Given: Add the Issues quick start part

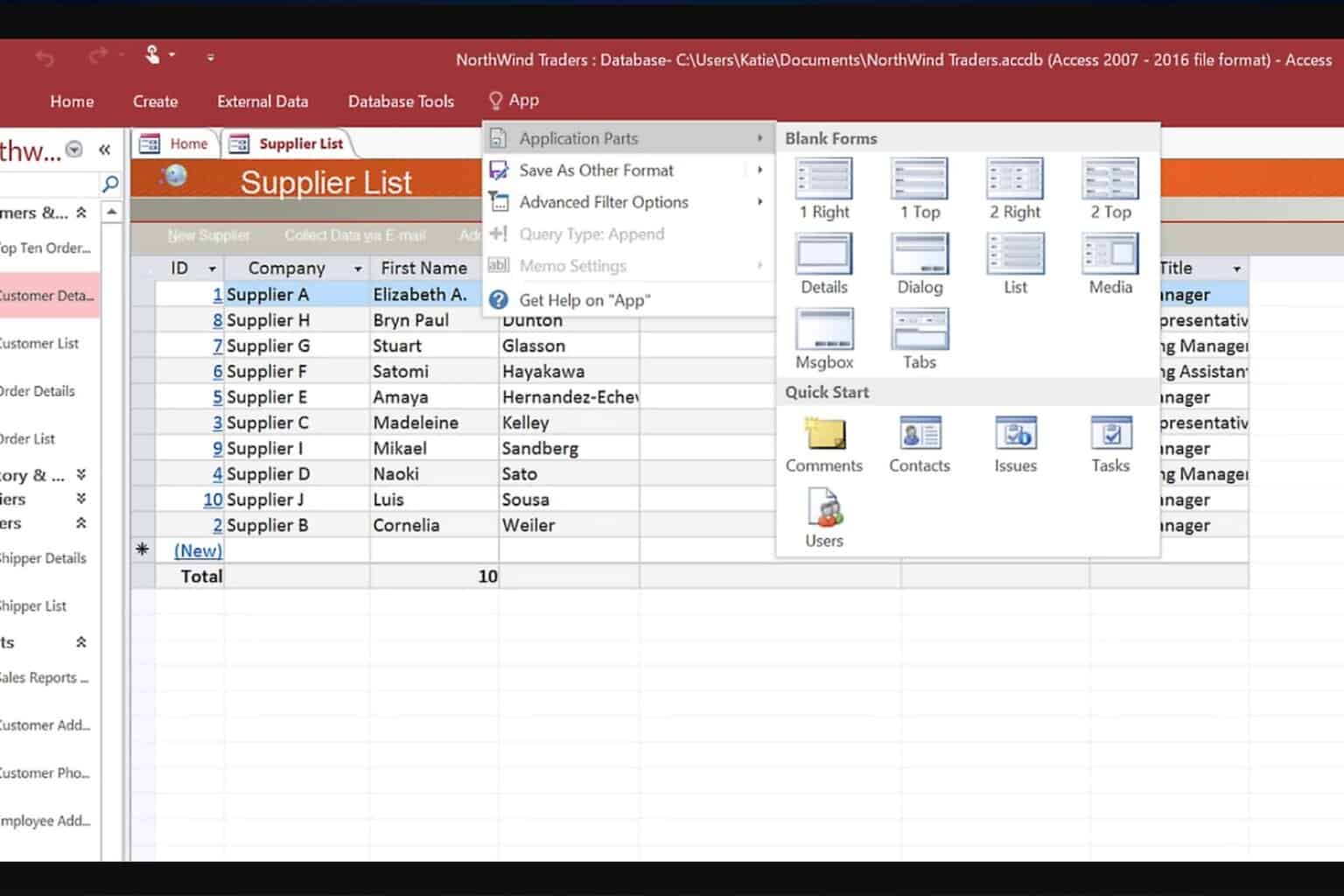Looking at the screenshot, I should (x=1015, y=444).
